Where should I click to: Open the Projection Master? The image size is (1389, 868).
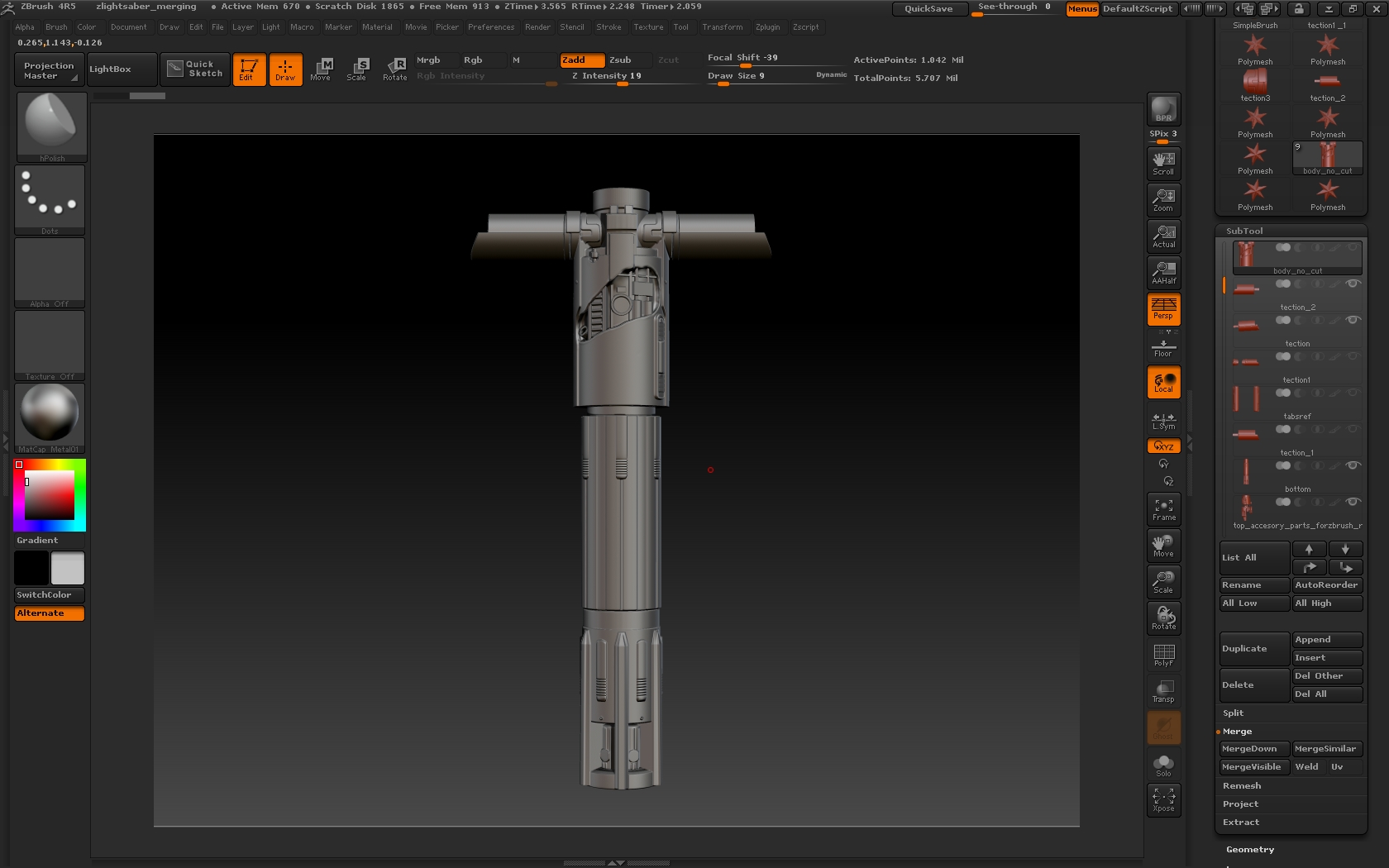pos(49,69)
